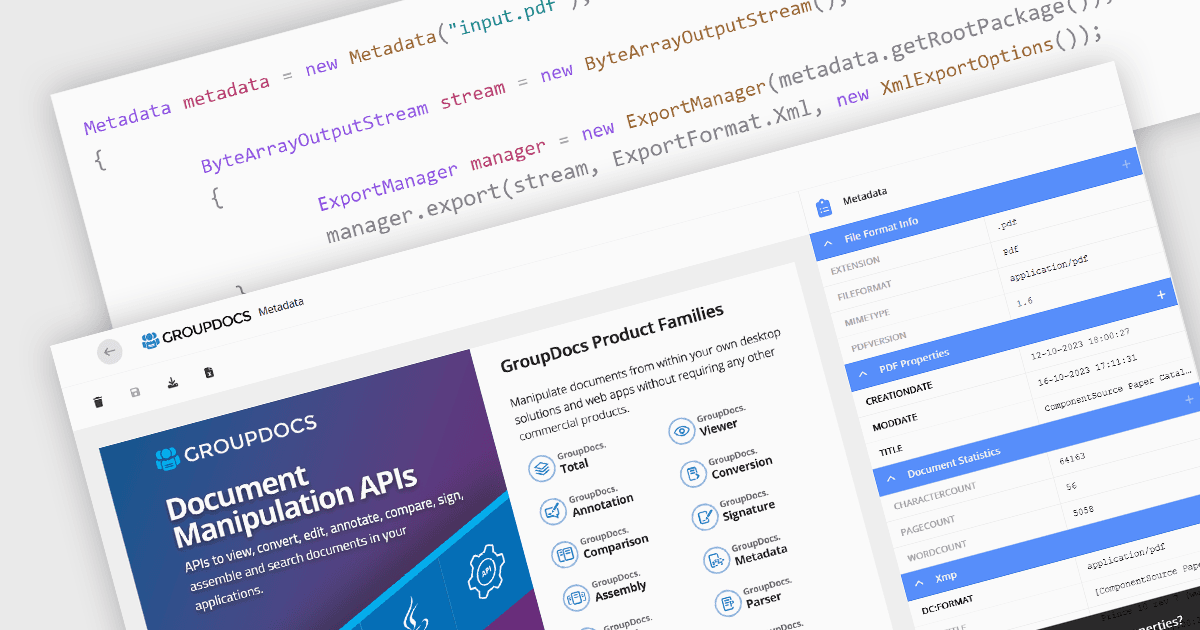
Task: Click the TITLE property name in PDF Properties
Action: coord(890,451)
